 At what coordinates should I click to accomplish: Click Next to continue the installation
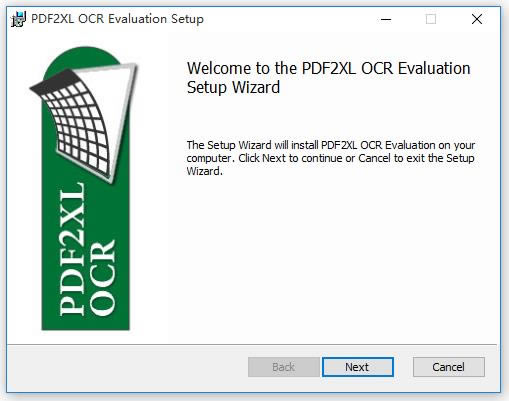click(358, 367)
